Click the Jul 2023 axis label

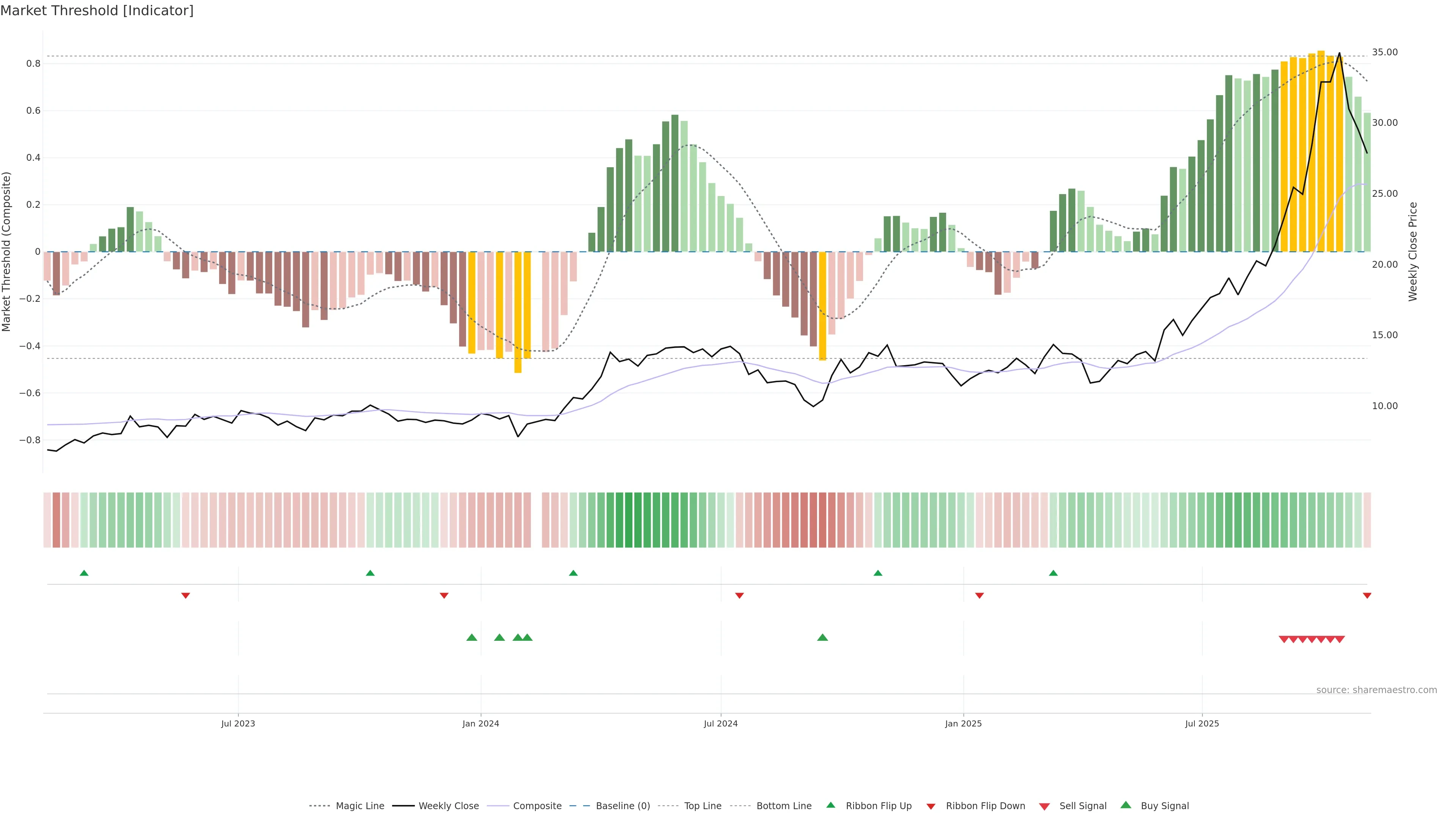pyautogui.click(x=238, y=723)
